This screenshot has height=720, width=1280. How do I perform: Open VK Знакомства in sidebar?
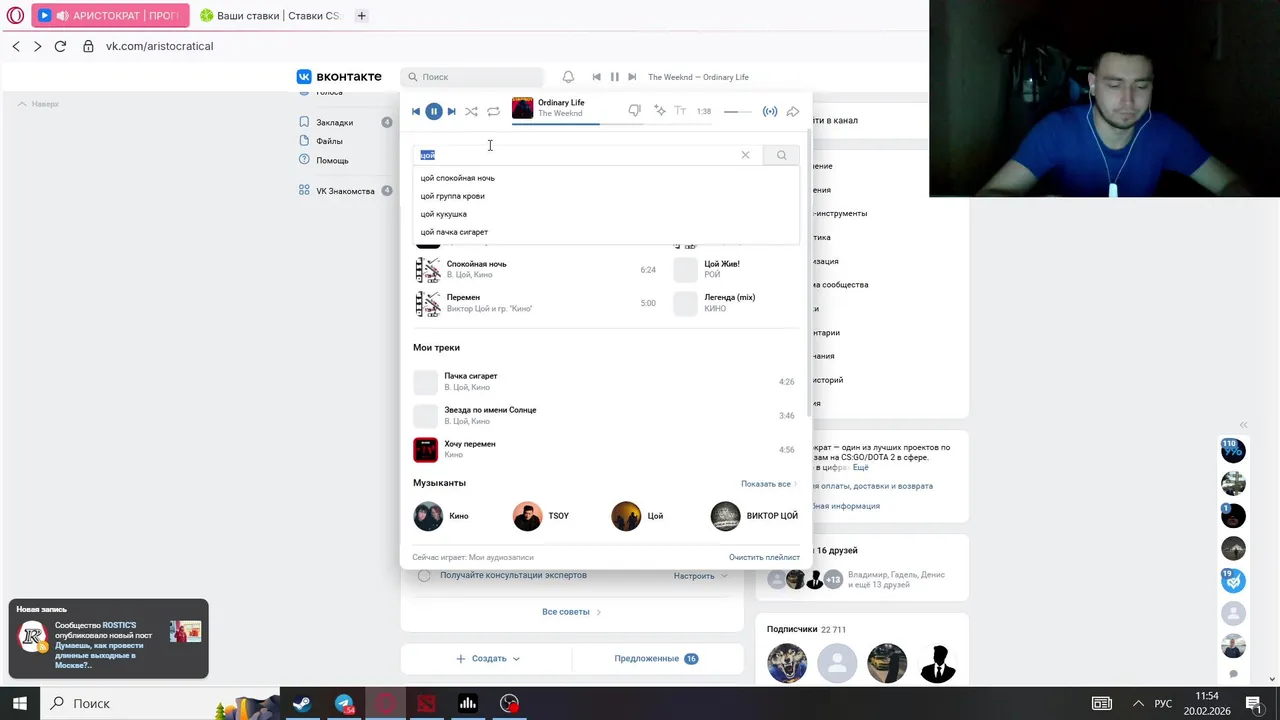click(x=345, y=190)
